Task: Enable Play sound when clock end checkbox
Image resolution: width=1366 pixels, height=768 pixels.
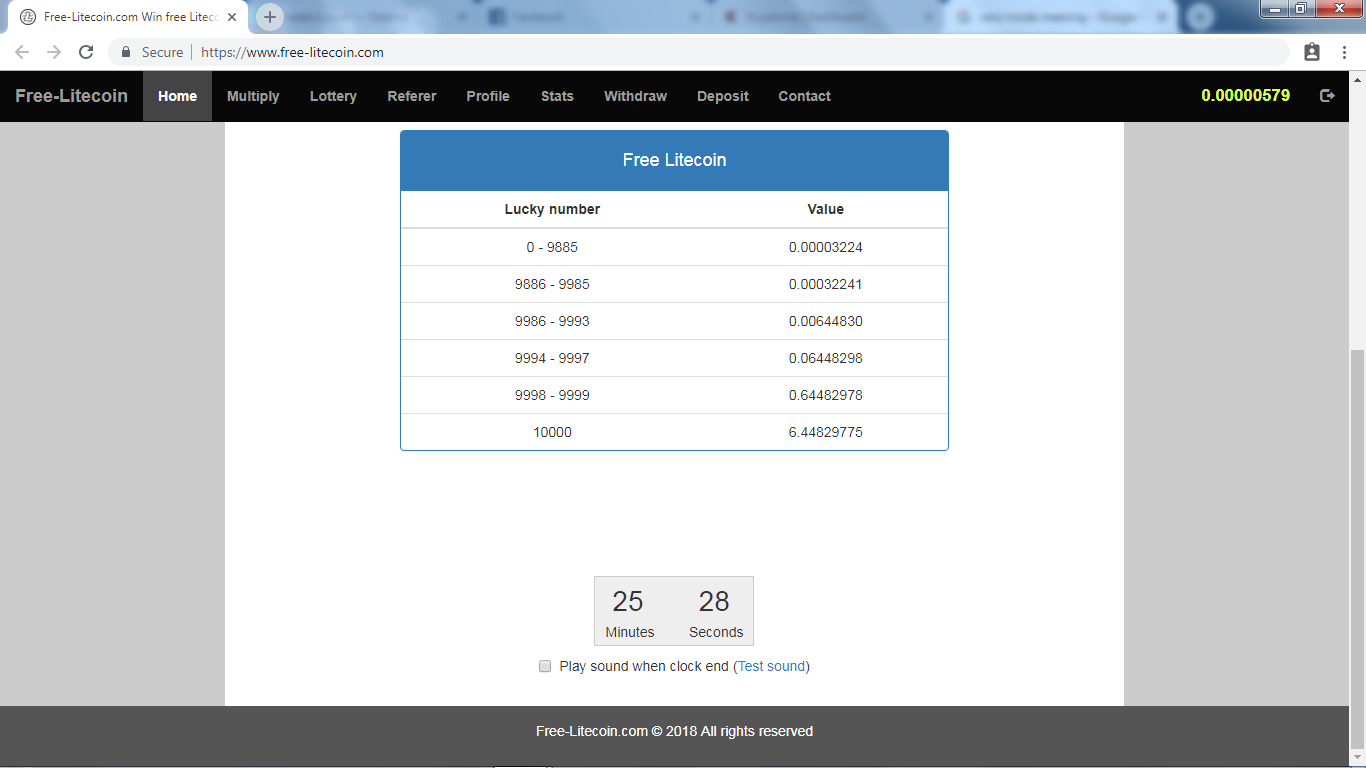Action: click(x=545, y=666)
